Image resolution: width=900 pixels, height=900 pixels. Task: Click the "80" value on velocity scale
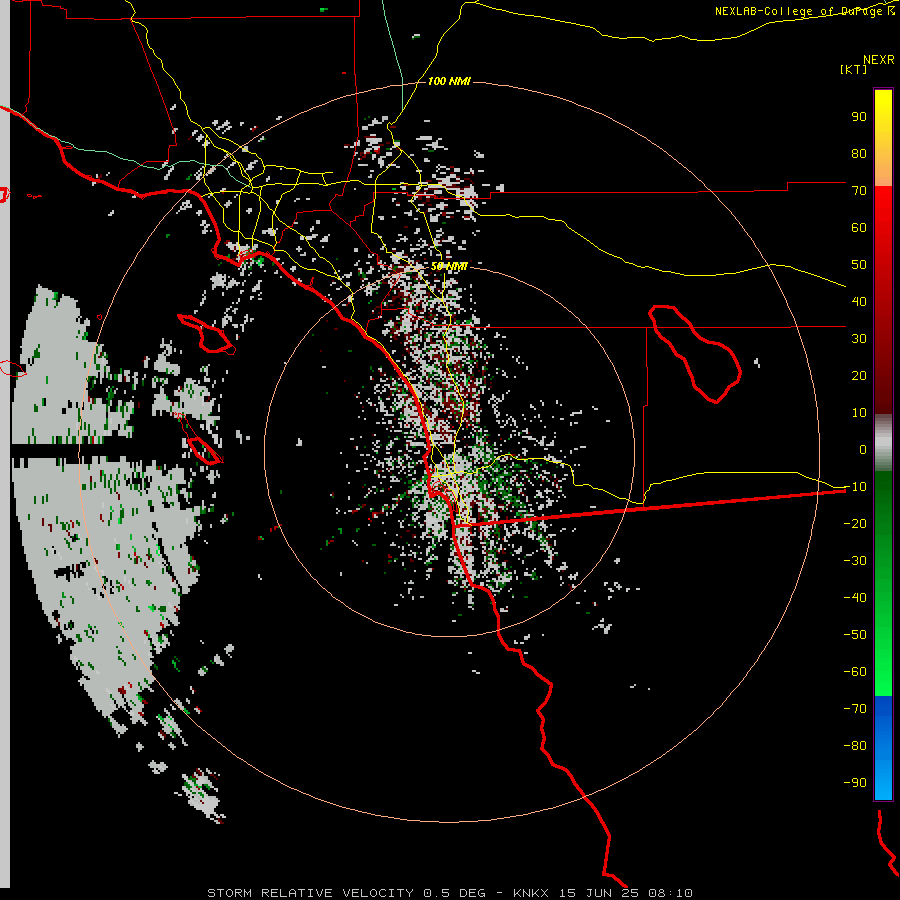(x=859, y=153)
